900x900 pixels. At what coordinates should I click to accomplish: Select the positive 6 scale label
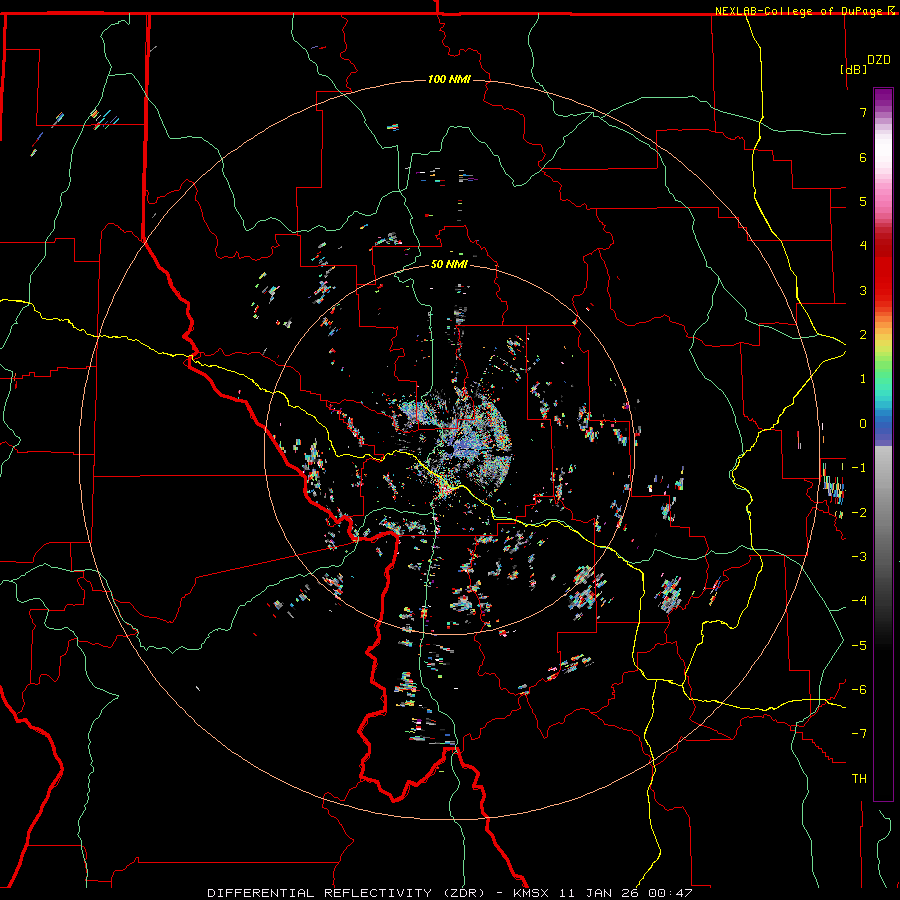(x=863, y=157)
